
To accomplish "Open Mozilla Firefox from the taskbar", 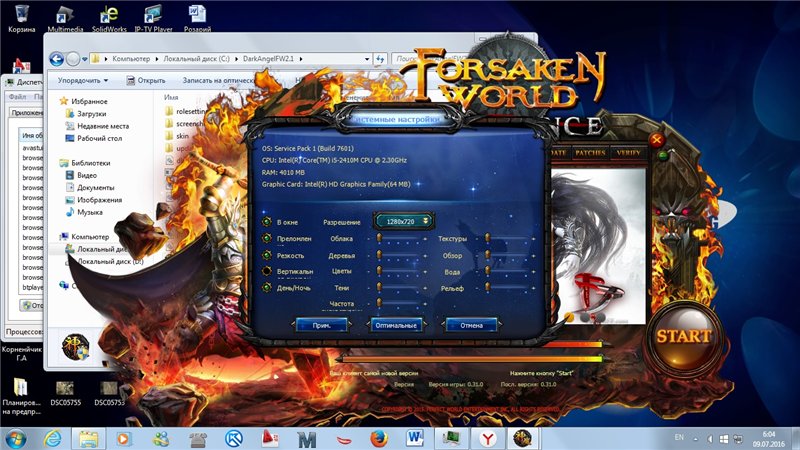I will (379, 439).
